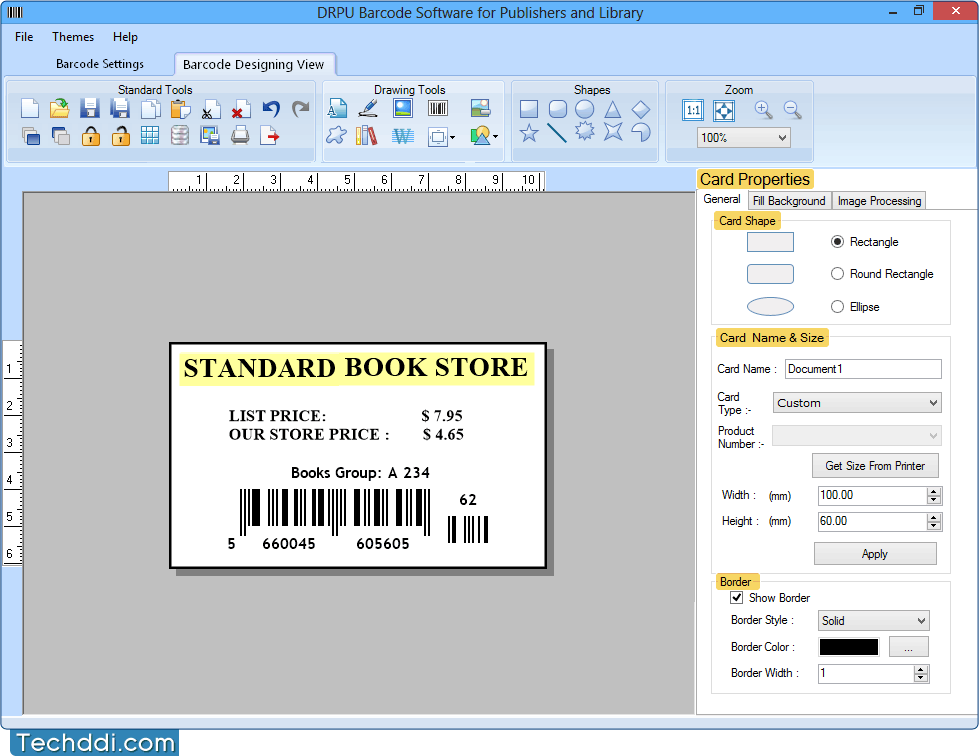
Task: Undo last action with blue arrow
Action: click(x=270, y=109)
